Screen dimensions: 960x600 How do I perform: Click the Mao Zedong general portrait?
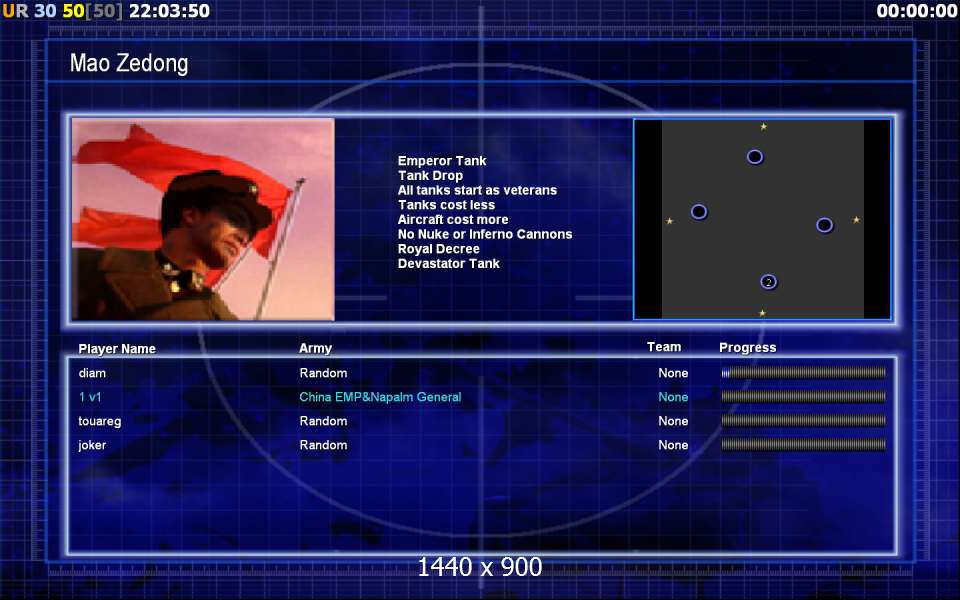click(x=203, y=219)
